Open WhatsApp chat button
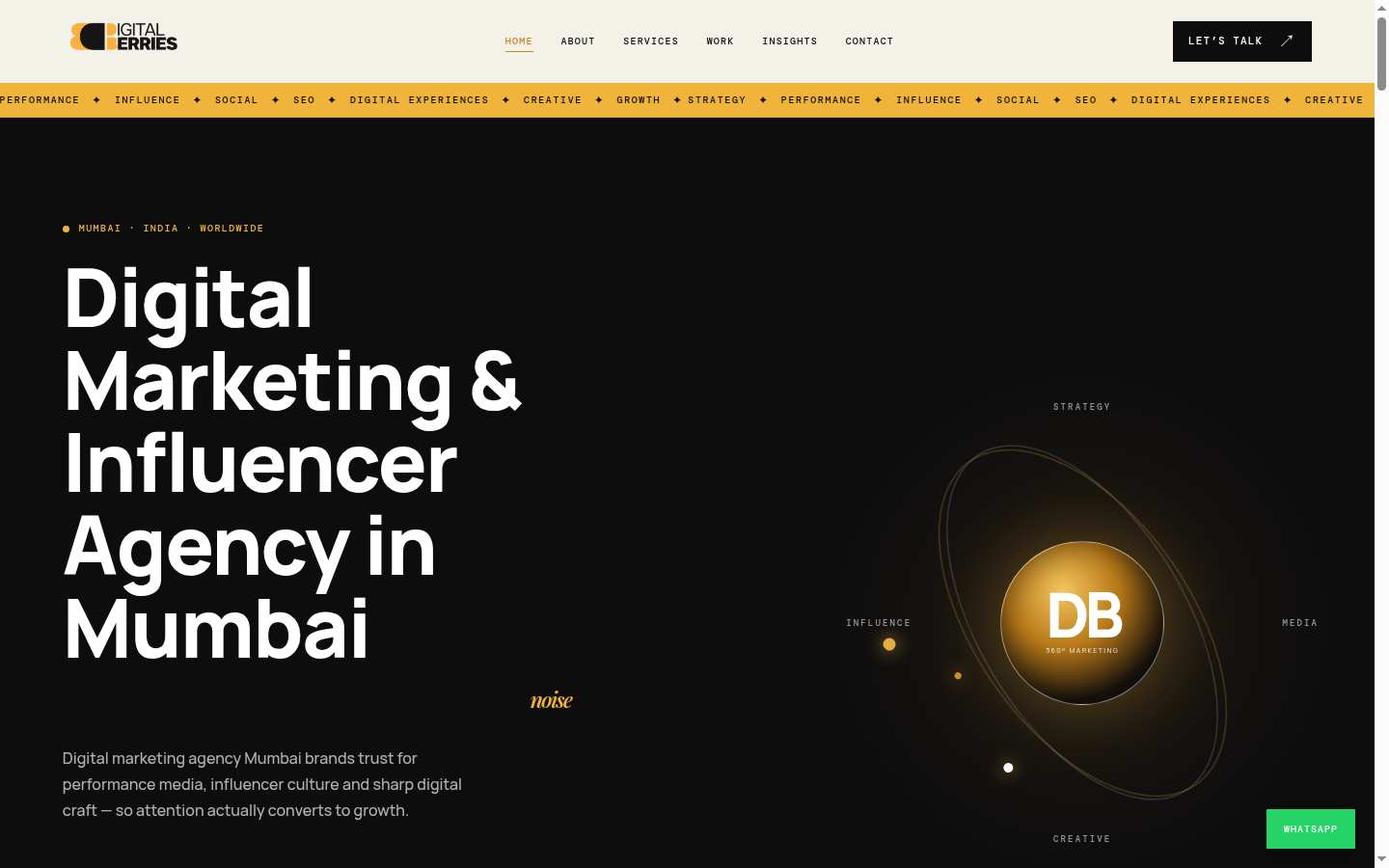Image resolution: width=1389 pixels, height=868 pixels. click(x=1311, y=829)
